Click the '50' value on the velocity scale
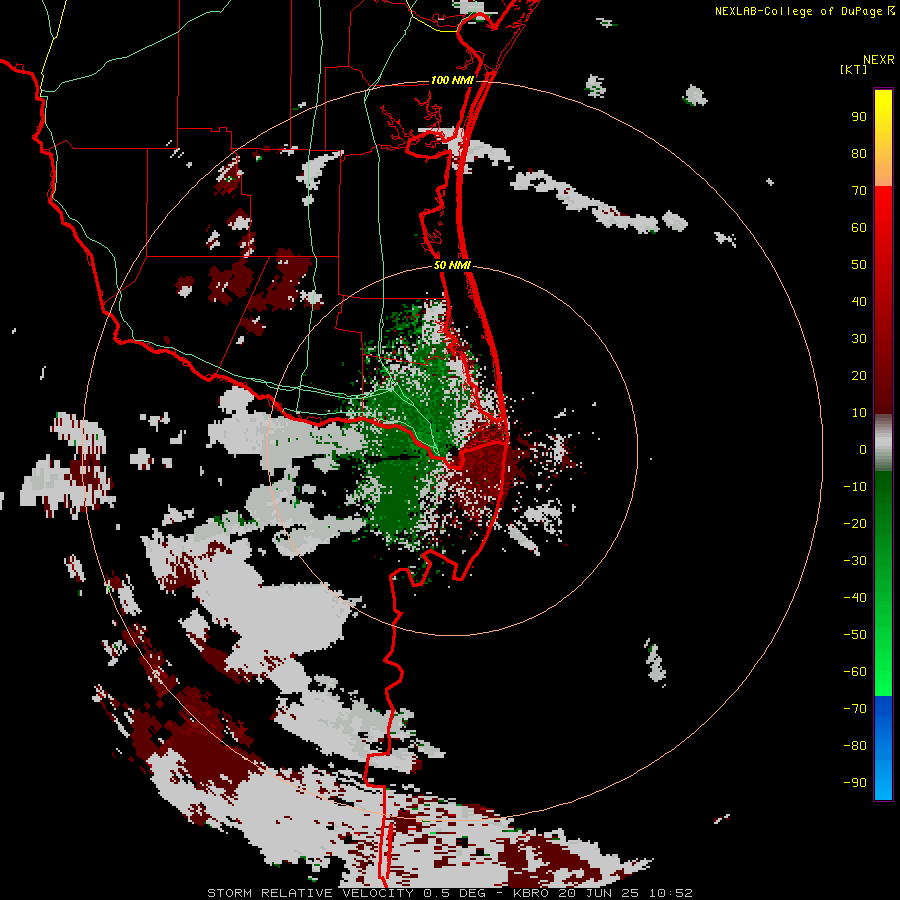 click(x=859, y=265)
